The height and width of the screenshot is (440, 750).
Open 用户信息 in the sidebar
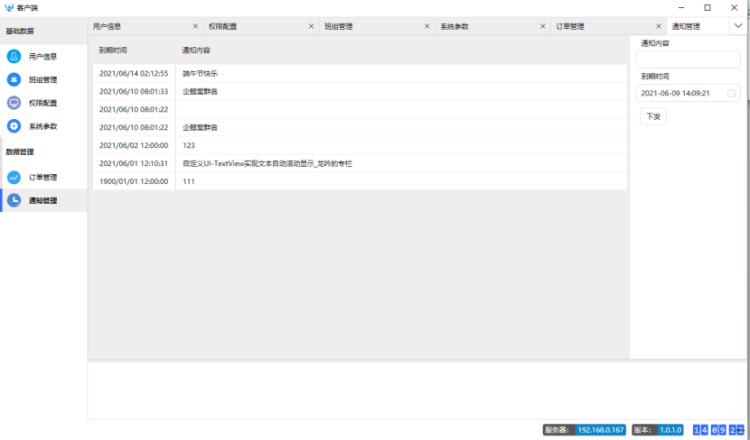[x=42, y=56]
